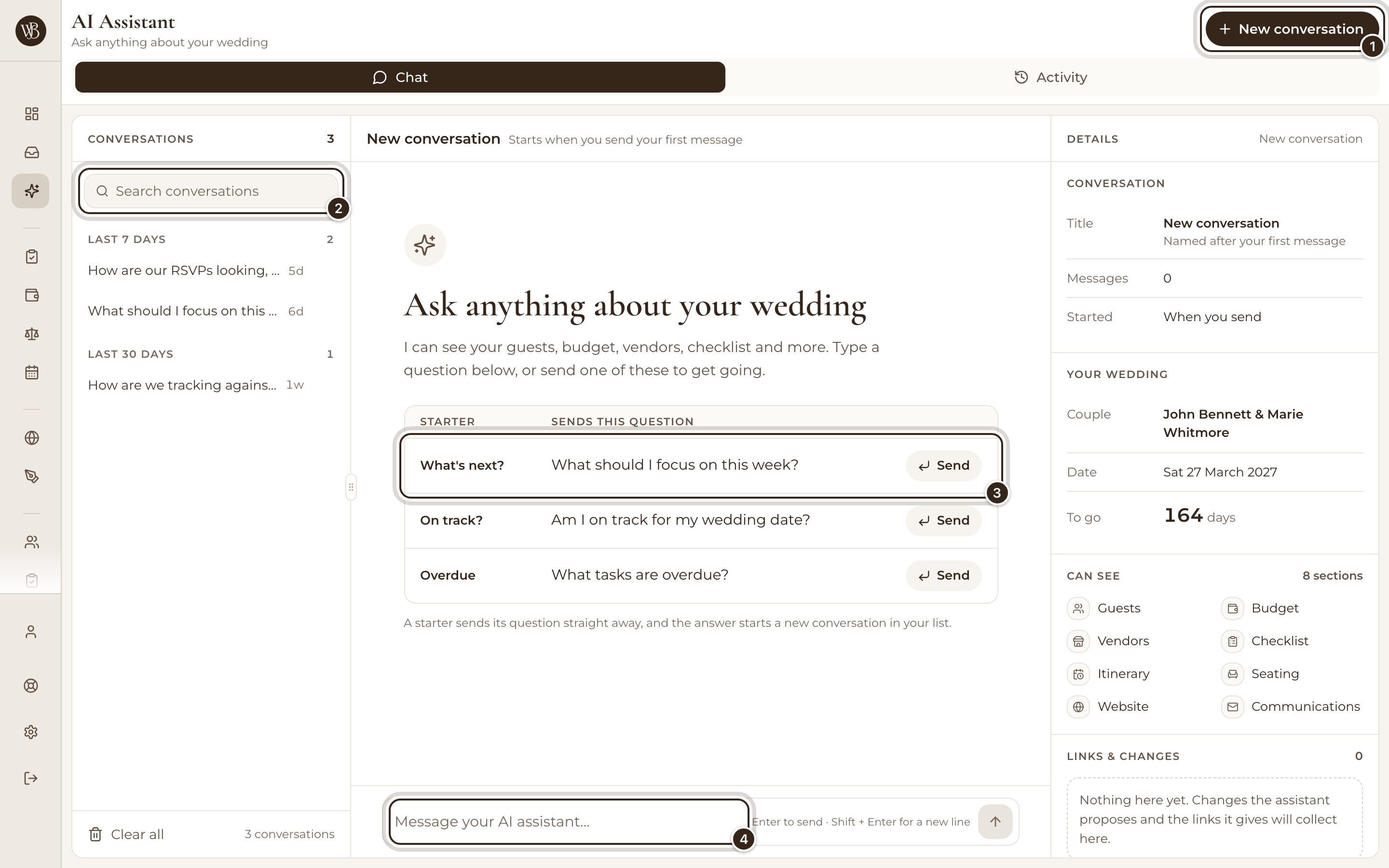Image resolution: width=1389 pixels, height=868 pixels.
Task: Open the dashboard grid icon in sidebar
Action: (31, 114)
